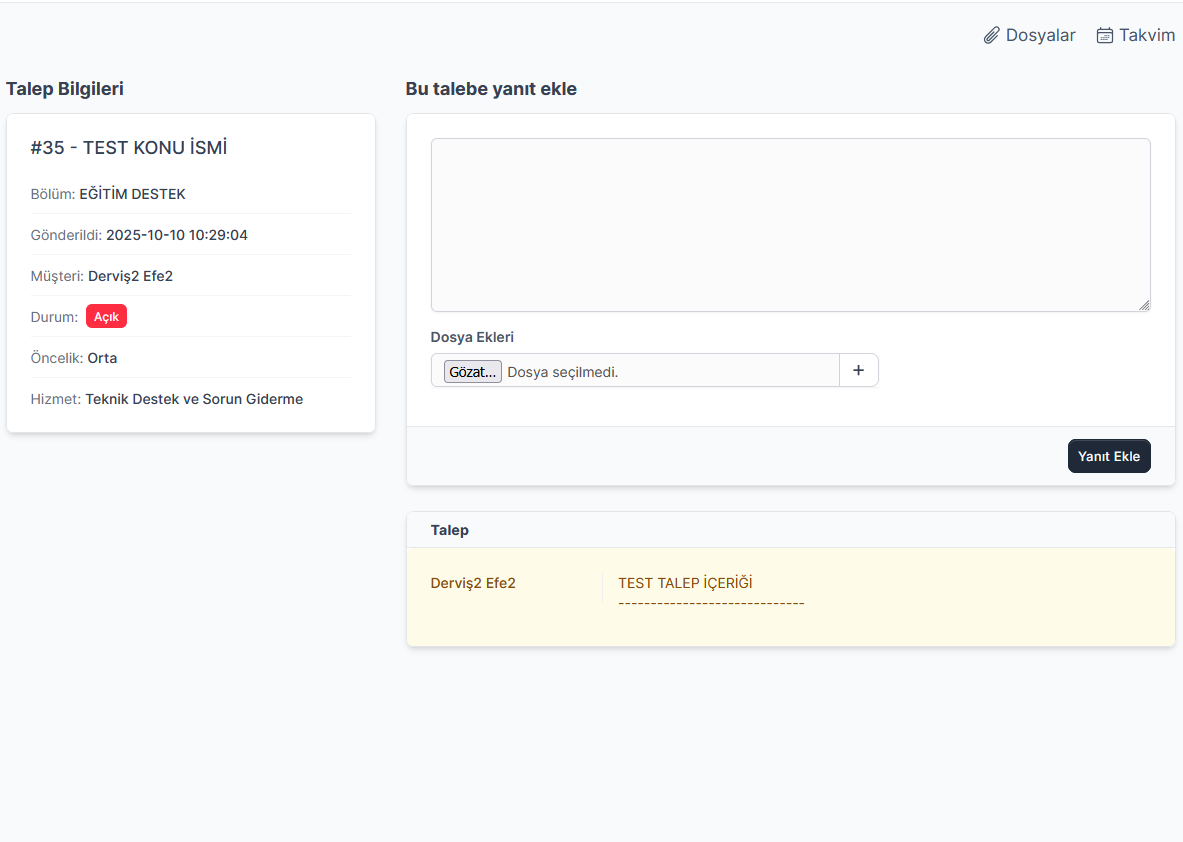Image resolution: width=1183 pixels, height=842 pixels.
Task: Click the paperclip icon beside Dosyalar
Action: (x=991, y=36)
